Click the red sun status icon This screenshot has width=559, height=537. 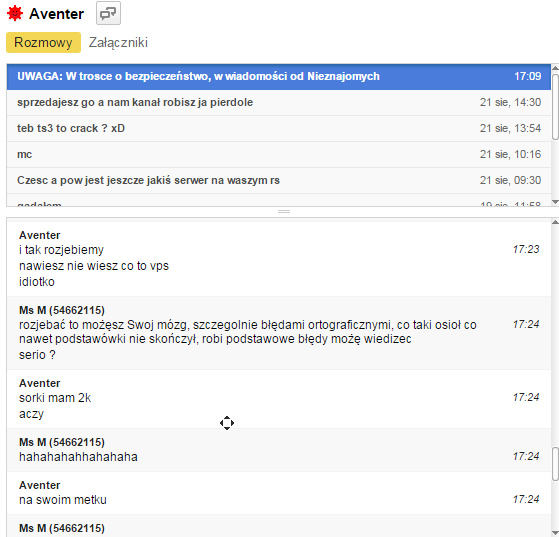click(15, 14)
